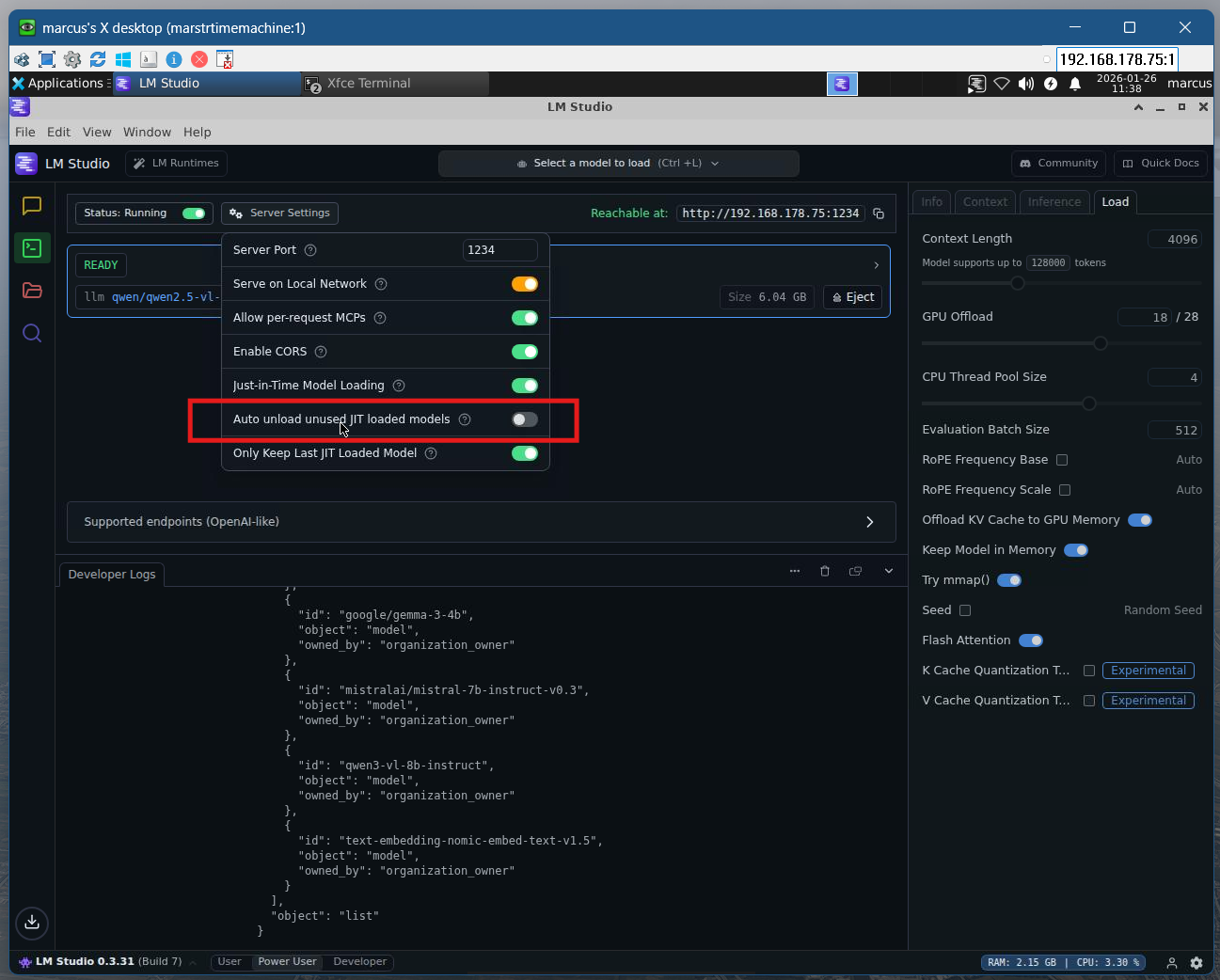Copy the reachable server URL

coord(879,213)
